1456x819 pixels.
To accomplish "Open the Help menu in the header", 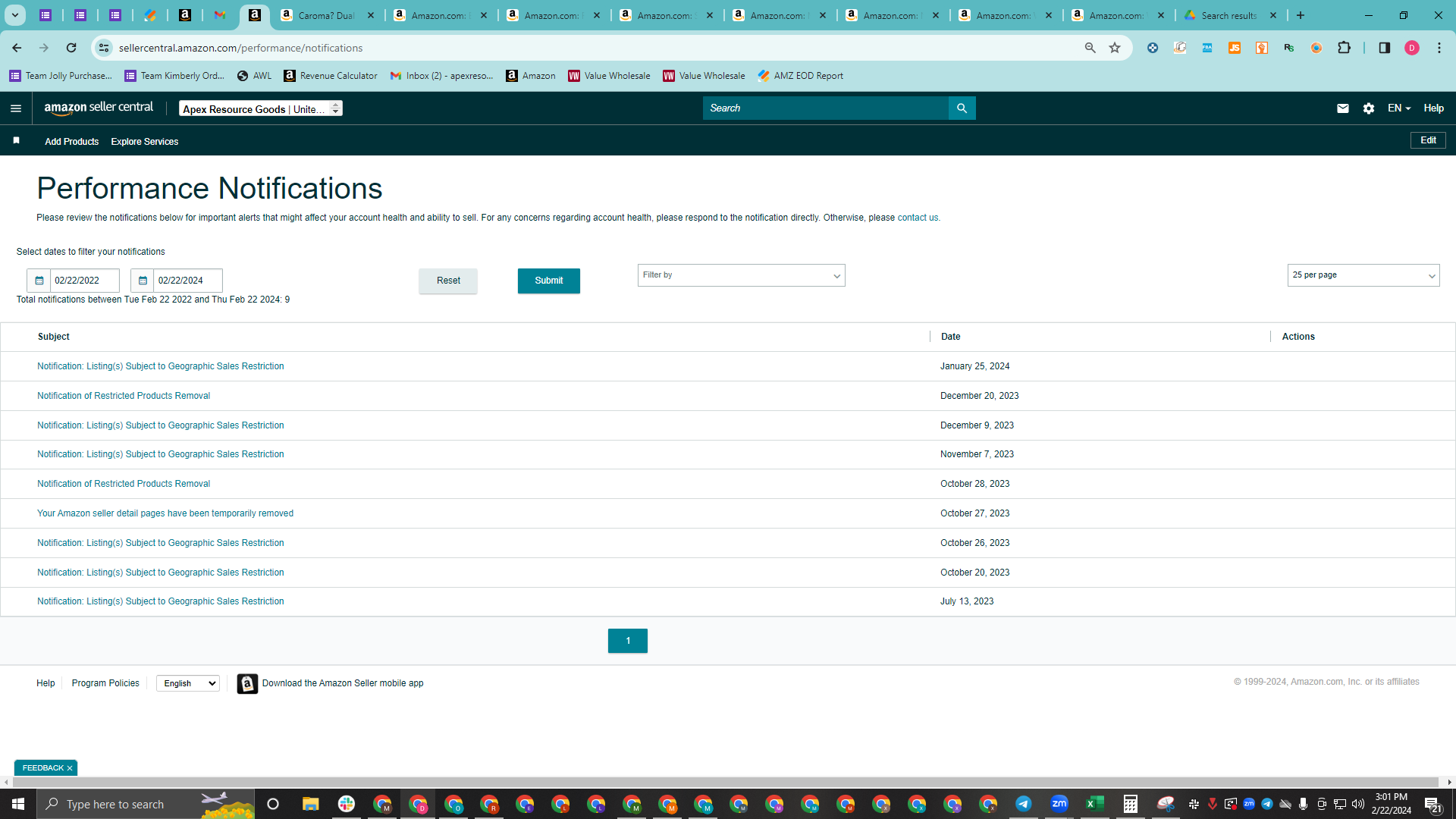I will pyautogui.click(x=1433, y=108).
